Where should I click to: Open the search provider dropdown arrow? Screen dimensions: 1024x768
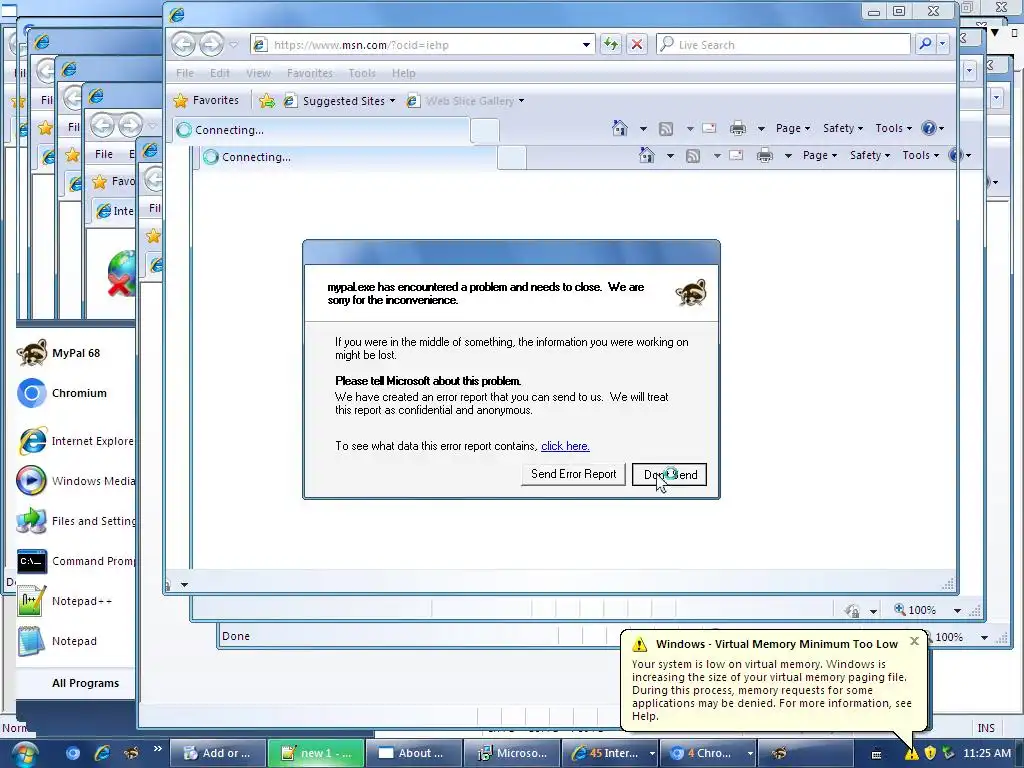(942, 44)
